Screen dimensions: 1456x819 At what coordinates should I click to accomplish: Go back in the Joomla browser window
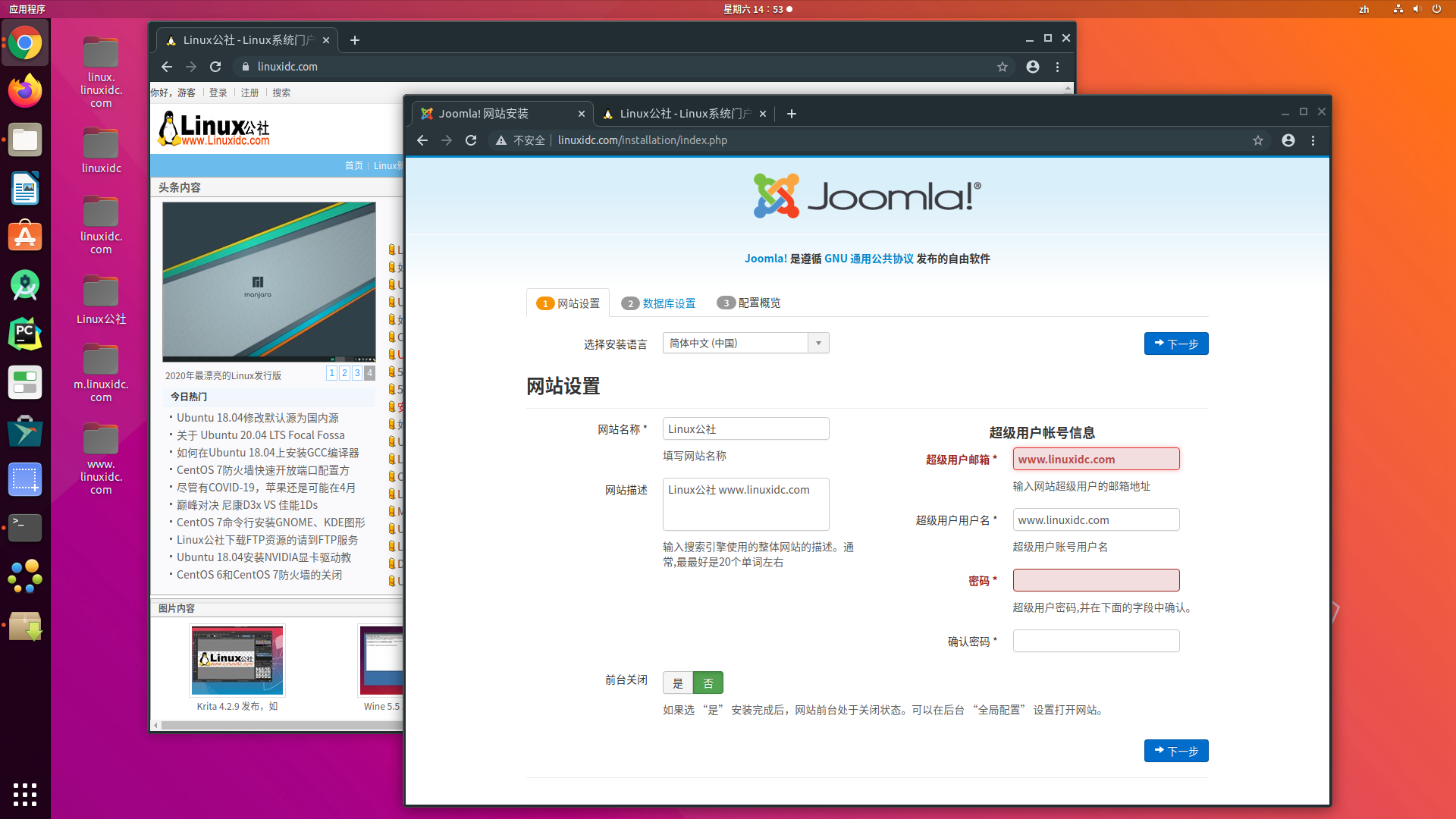[422, 140]
